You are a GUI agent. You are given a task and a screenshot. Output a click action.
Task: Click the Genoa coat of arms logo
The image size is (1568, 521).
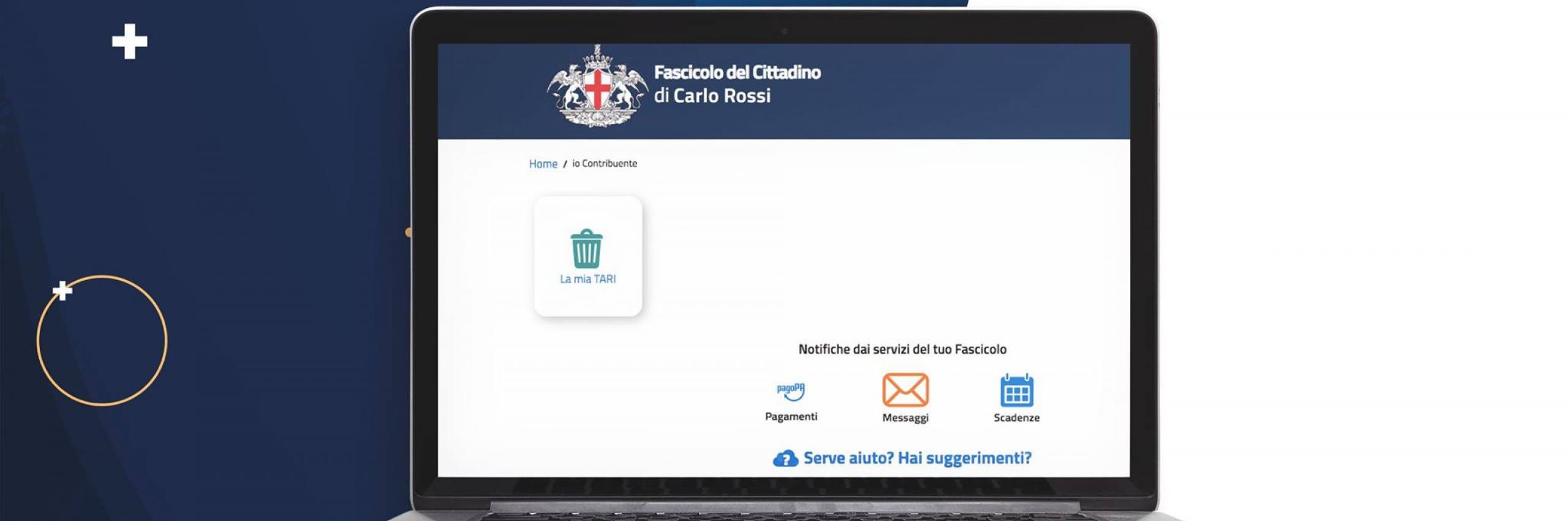click(x=597, y=86)
